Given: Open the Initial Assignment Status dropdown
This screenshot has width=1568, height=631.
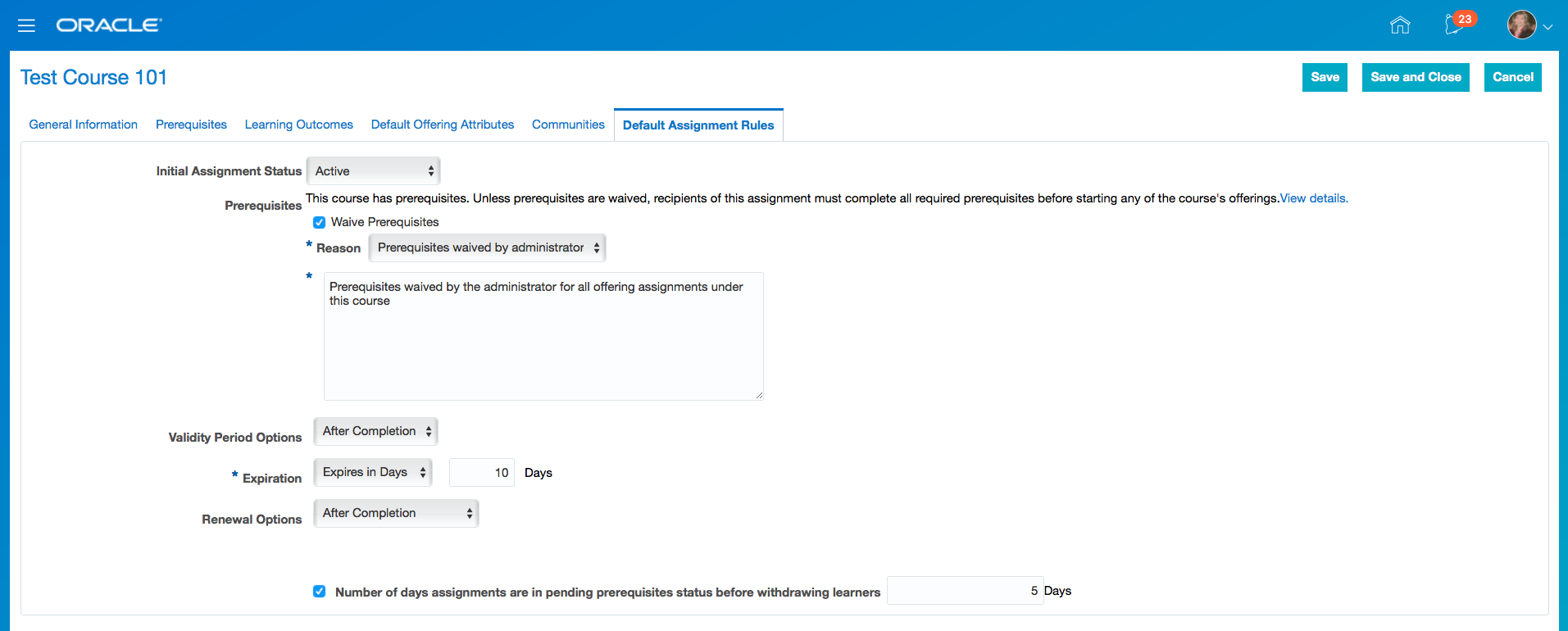Looking at the screenshot, I should [x=373, y=171].
